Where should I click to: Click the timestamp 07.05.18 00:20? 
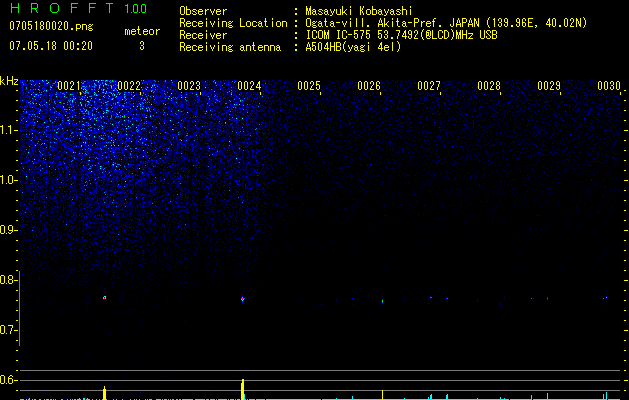pyautogui.click(x=51, y=46)
